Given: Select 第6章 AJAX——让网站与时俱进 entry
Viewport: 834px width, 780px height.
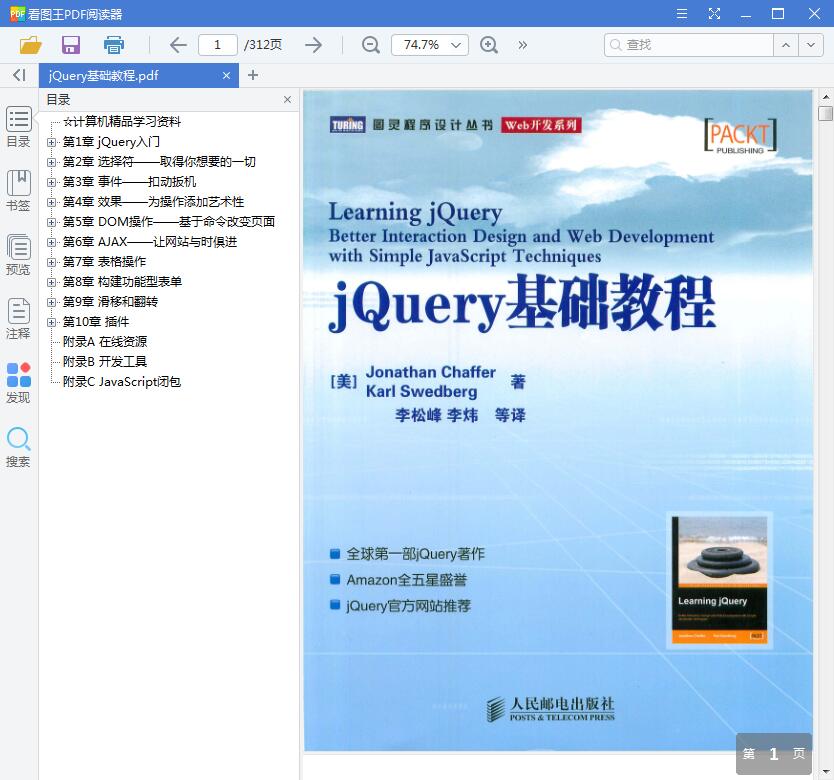Looking at the screenshot, I should 150,242.
